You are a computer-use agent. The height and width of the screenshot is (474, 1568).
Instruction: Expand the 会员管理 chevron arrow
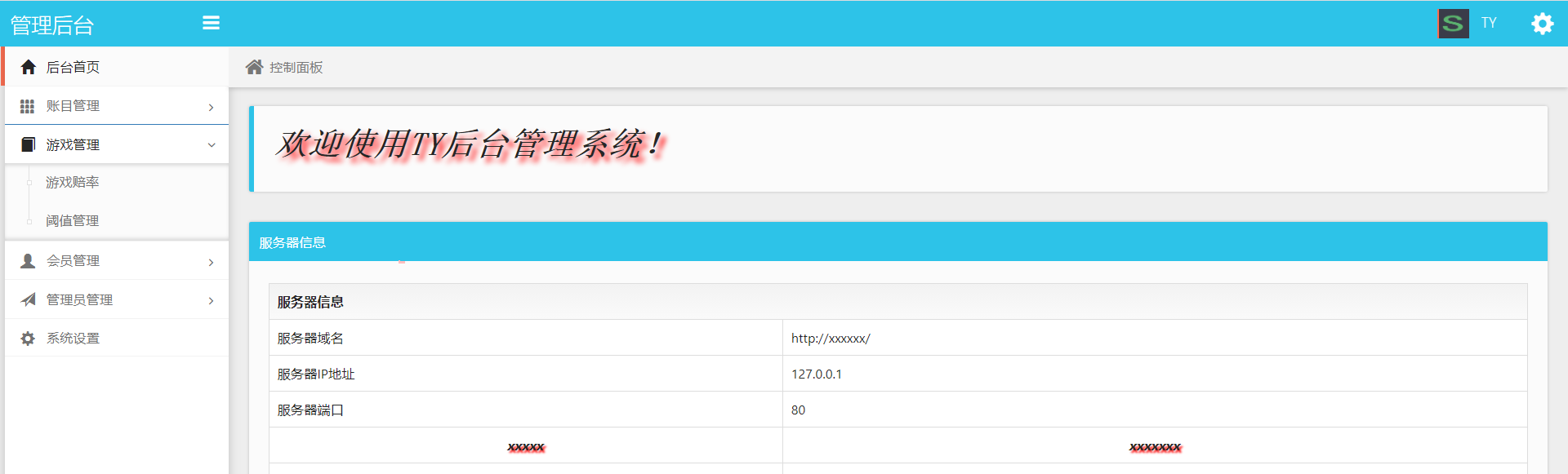pos(211,262)
